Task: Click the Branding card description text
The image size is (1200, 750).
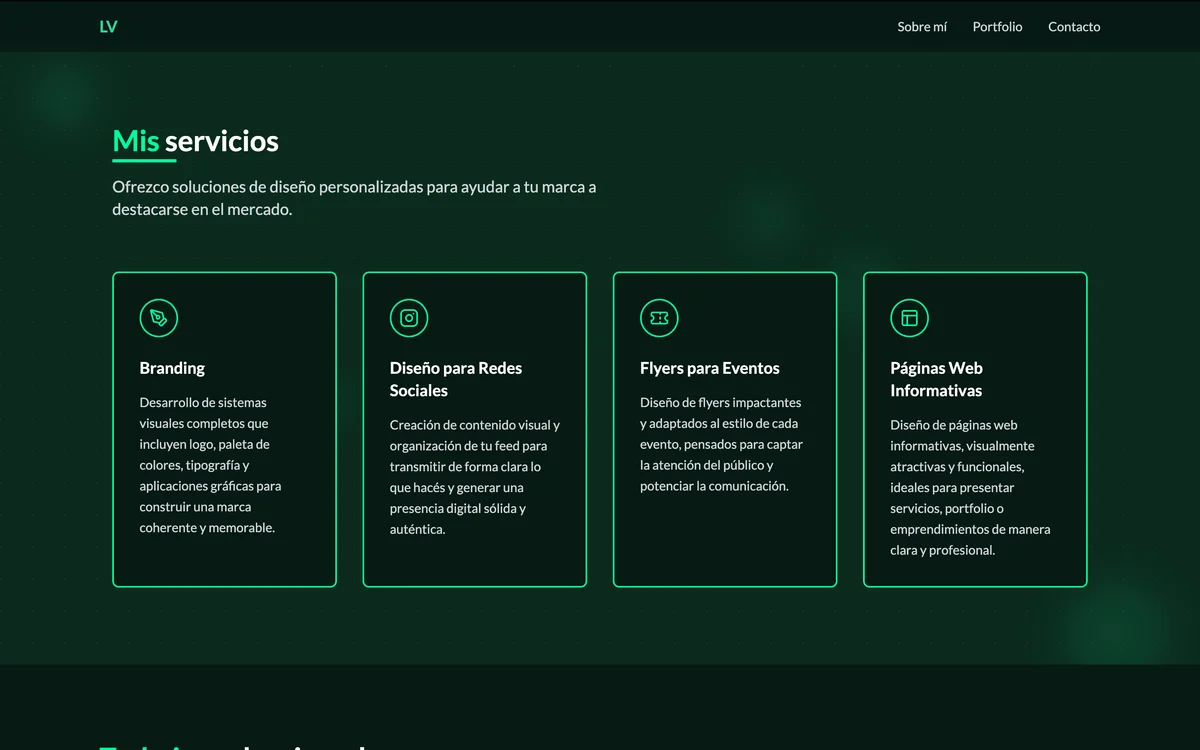Action: tap(211, 465)
